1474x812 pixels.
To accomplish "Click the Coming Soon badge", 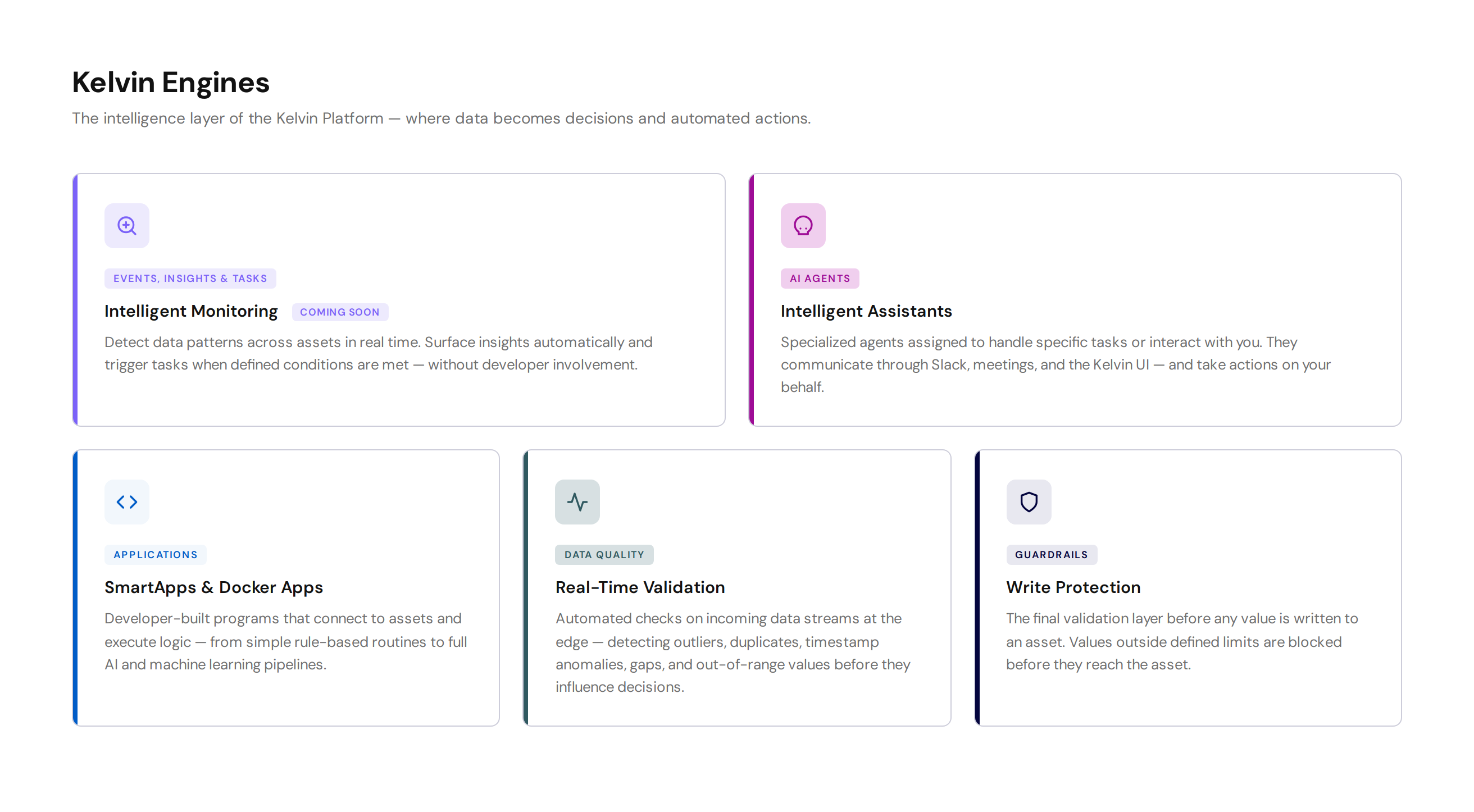I will click(340, 312).
